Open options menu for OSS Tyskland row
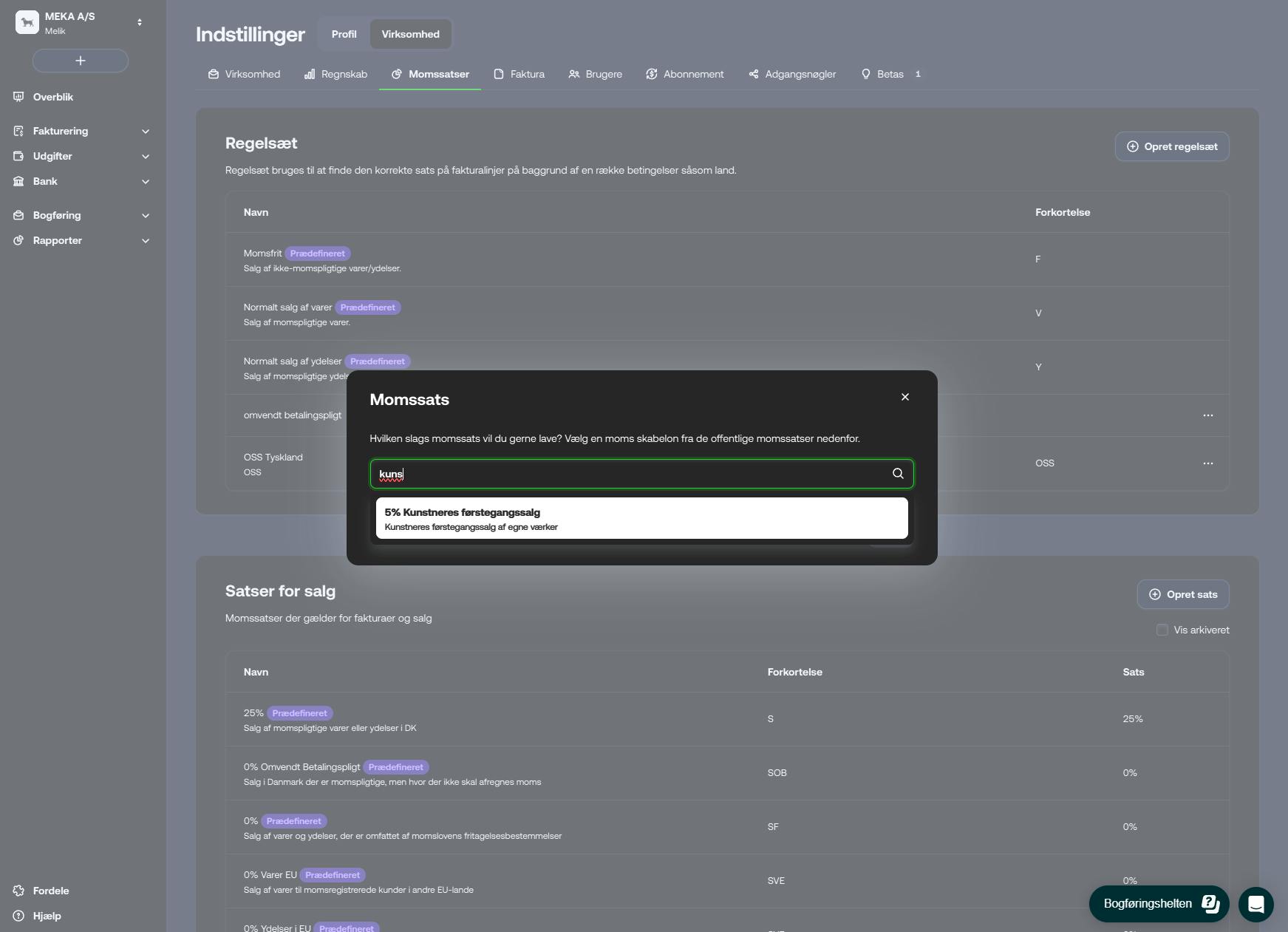 pyautogui.click(x=1208, y=463)
